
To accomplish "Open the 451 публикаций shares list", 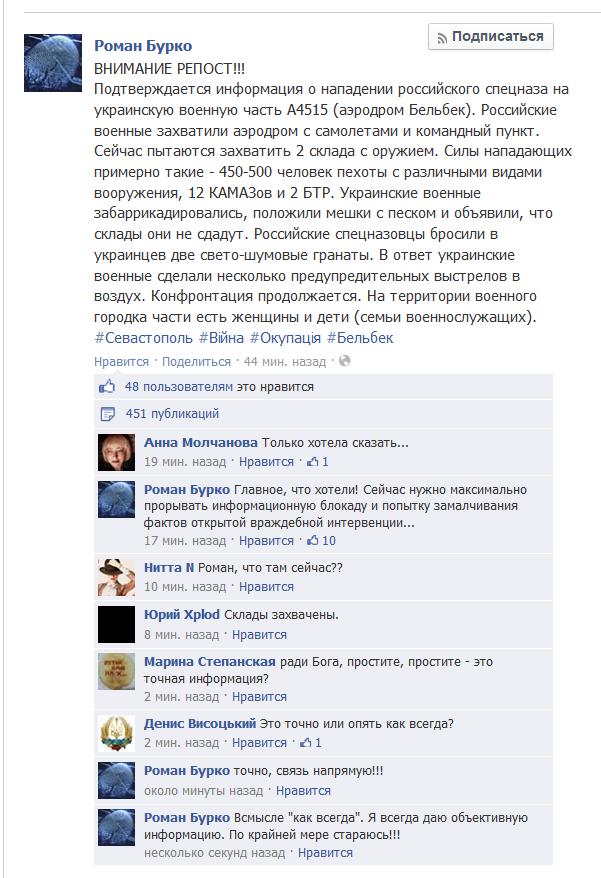I will (172, 414).
